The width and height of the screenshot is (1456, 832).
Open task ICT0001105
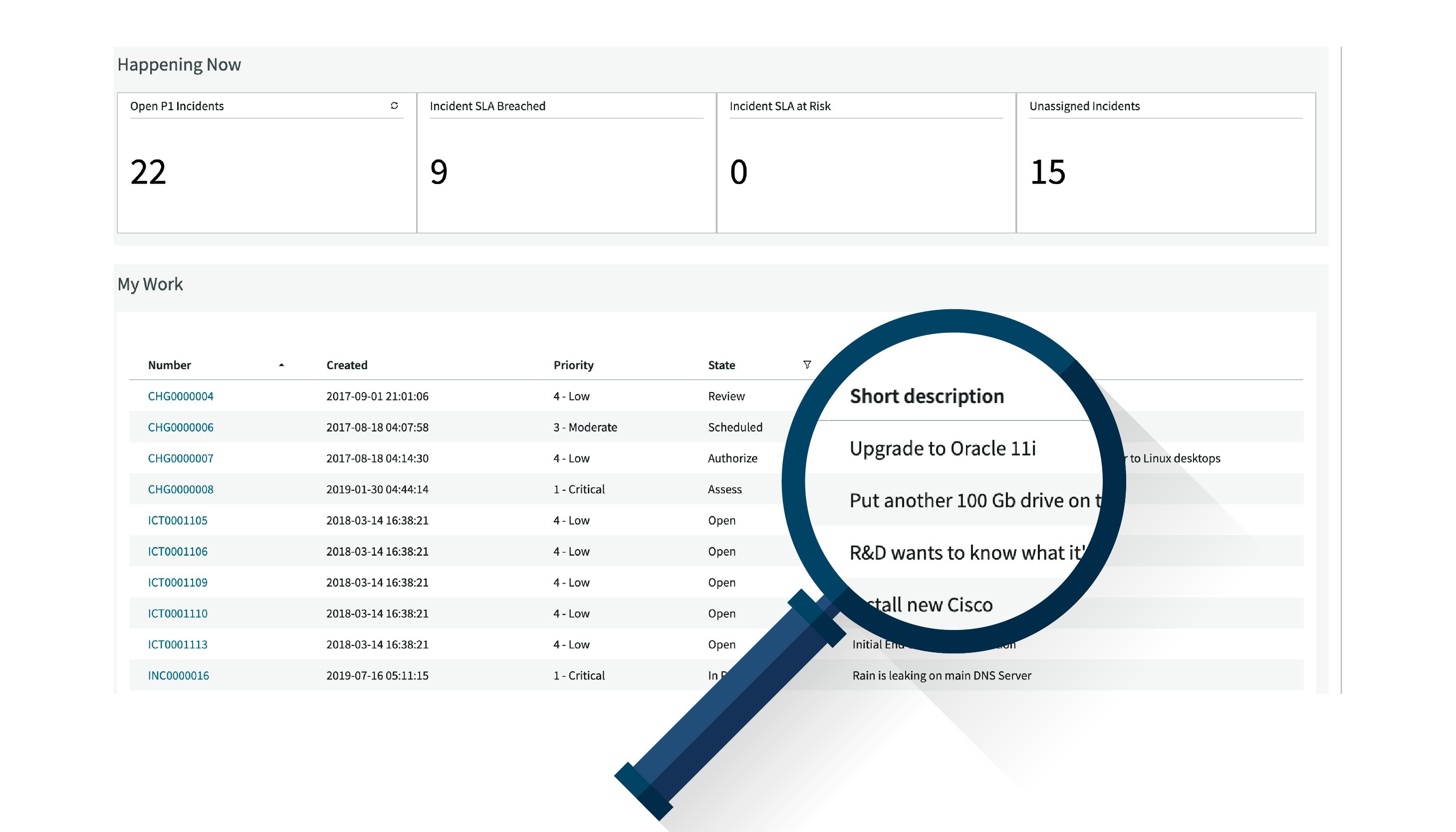click(177, 520)
